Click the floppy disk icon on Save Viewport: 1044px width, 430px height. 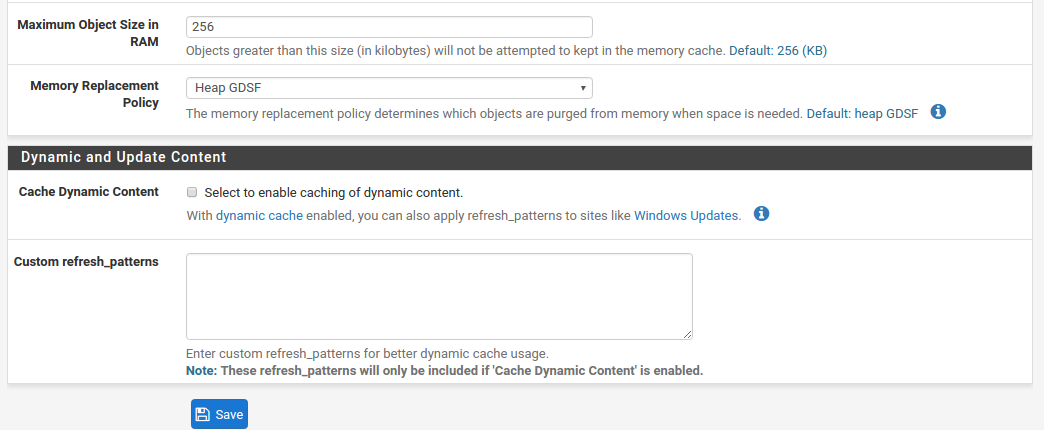[x=202, y=415]
